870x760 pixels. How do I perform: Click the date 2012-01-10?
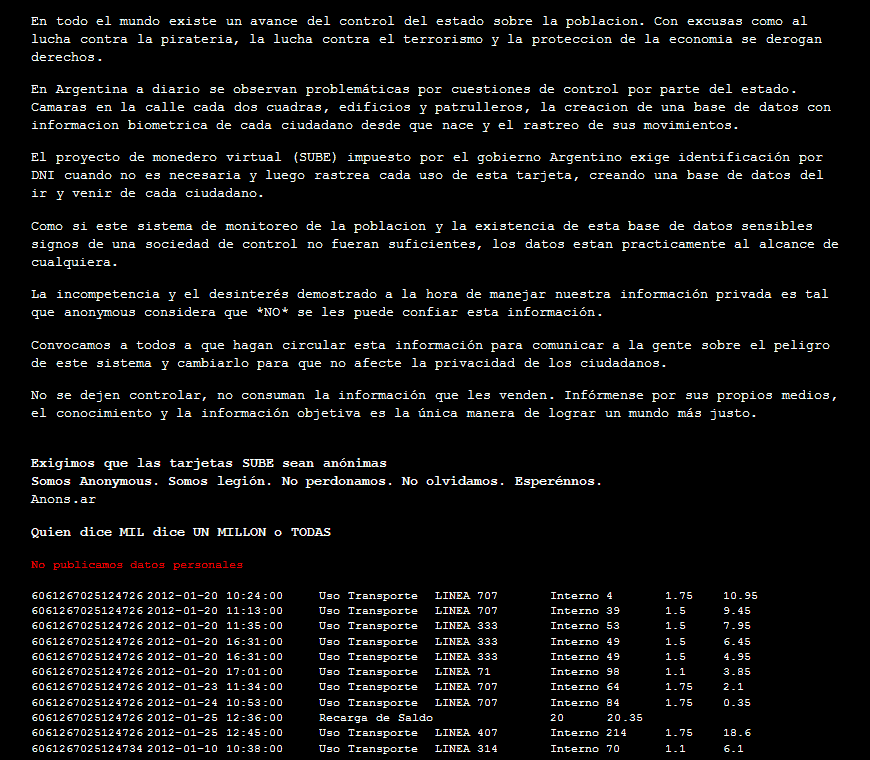tap(183, 749)
